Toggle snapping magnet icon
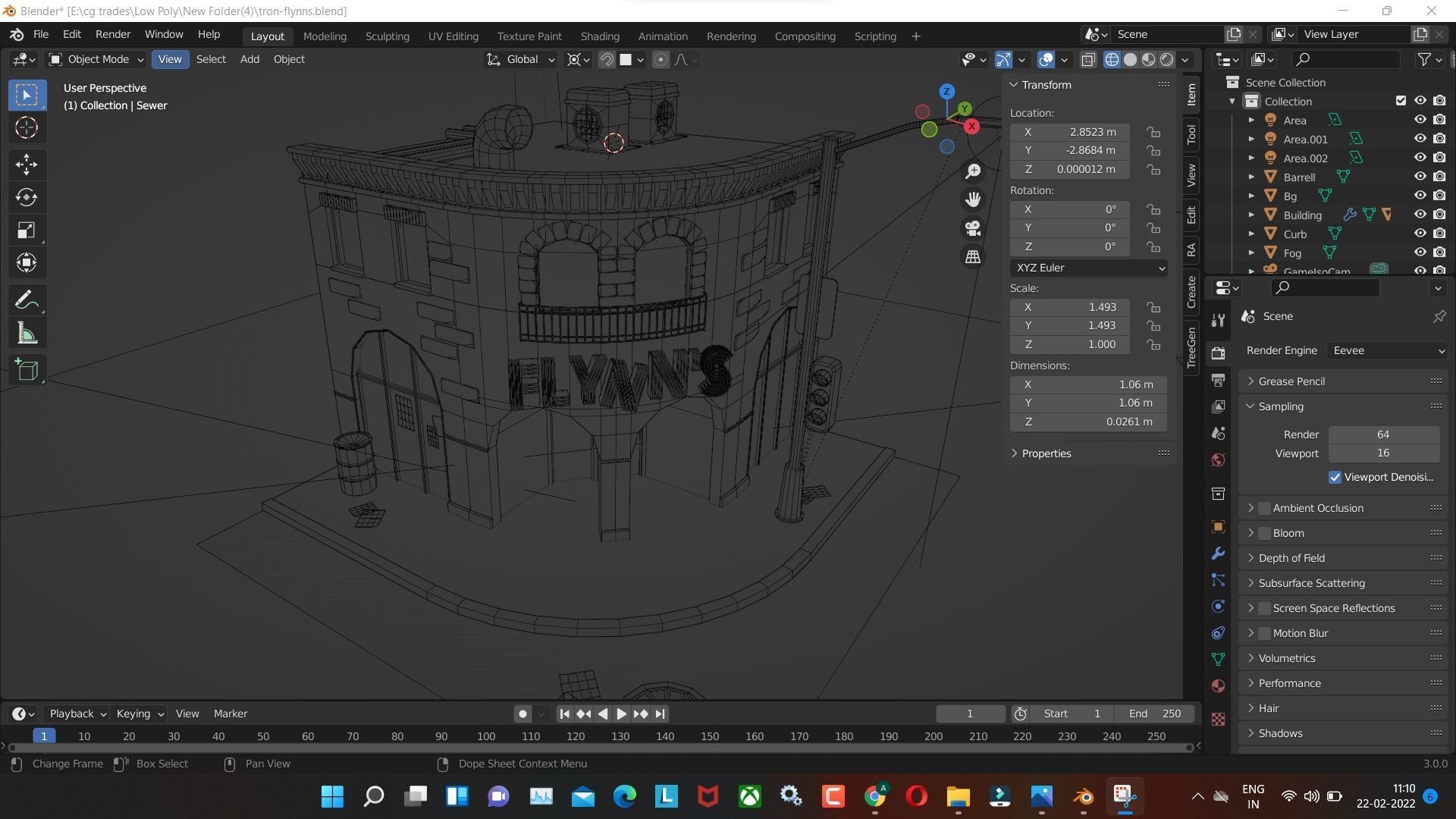Screen dimensions: 1456x819 pos(607,59)
